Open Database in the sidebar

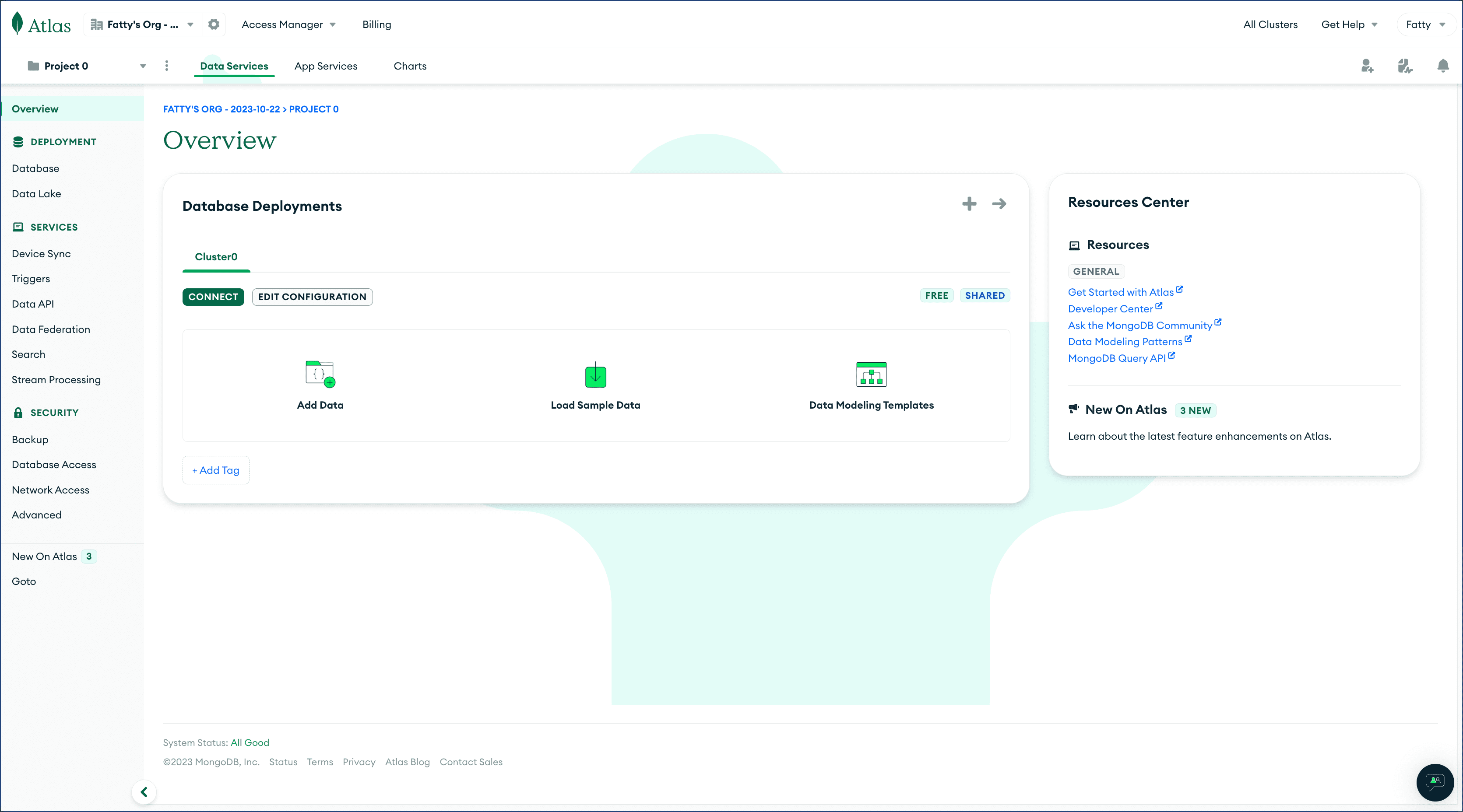pos(35,168)
